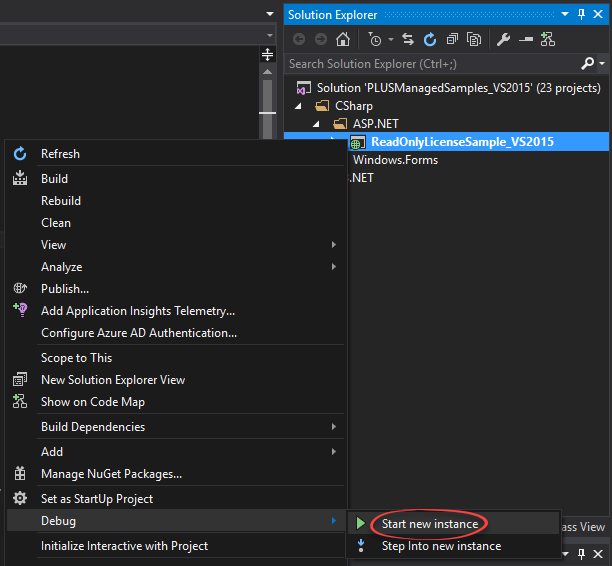Open the Build Dependencies submenu
The width and height of the screenshot is (612, 566).
176,427
